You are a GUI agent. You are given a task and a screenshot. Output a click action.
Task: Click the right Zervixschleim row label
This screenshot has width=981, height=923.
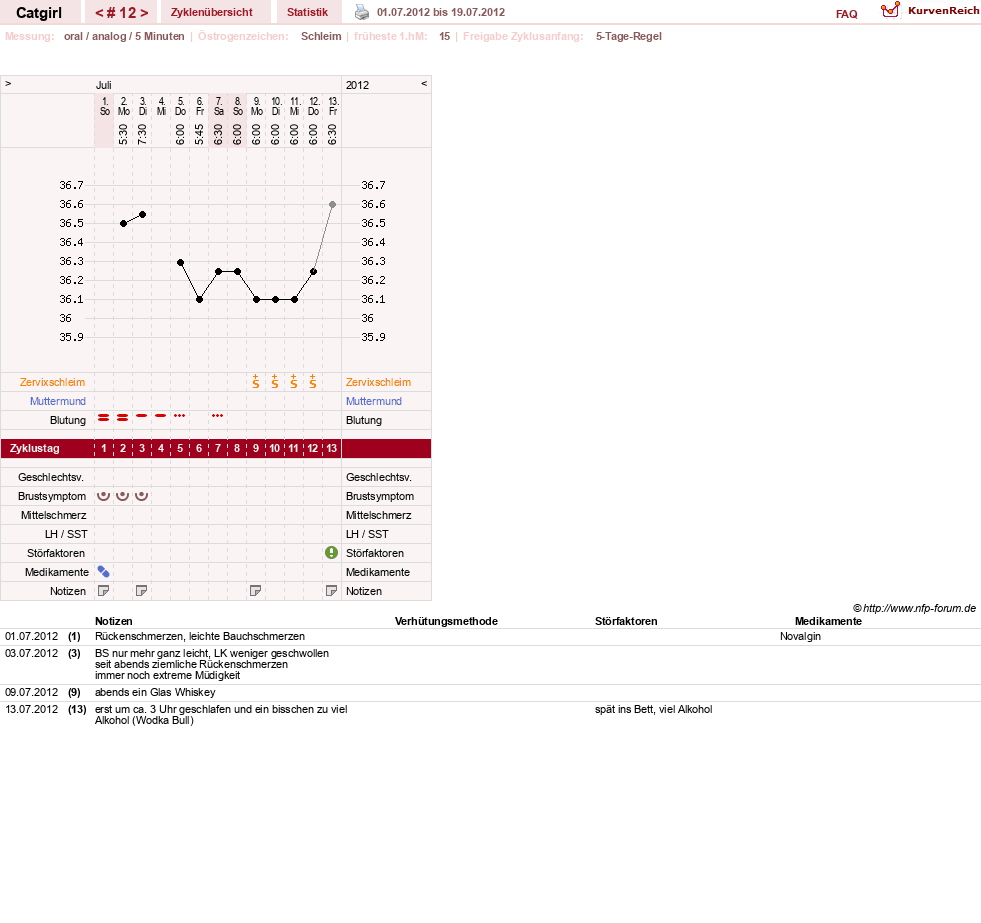click(x=379, y=382)
